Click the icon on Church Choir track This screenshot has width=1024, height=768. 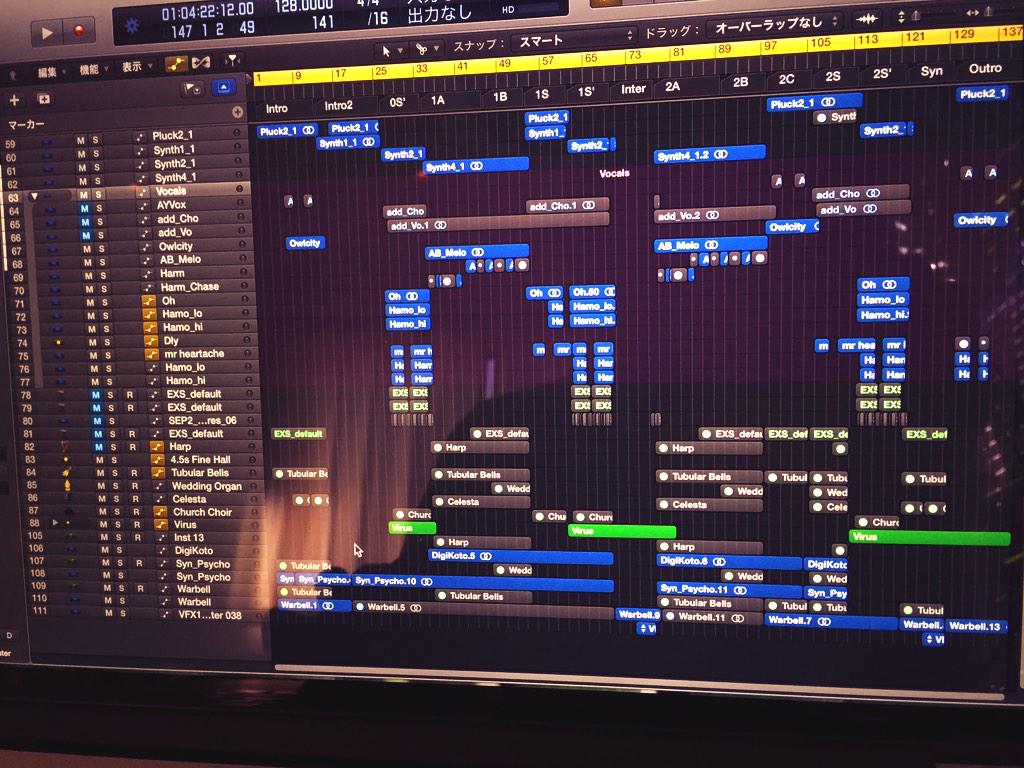point(160,512)
